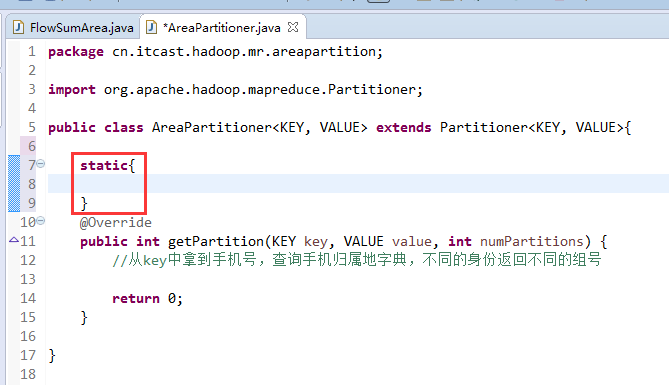Click line number 14 in the gutter
Viewport: 669px width, 385px height.
[28, 298]
